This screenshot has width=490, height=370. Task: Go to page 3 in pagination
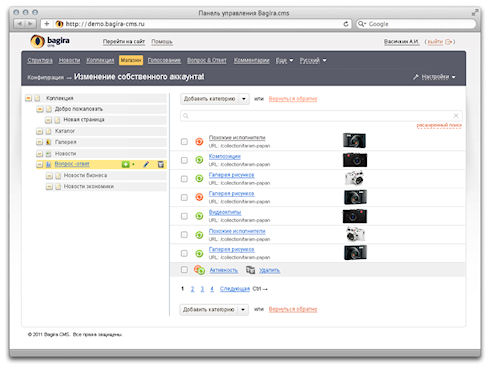click(x=202, y=289)
